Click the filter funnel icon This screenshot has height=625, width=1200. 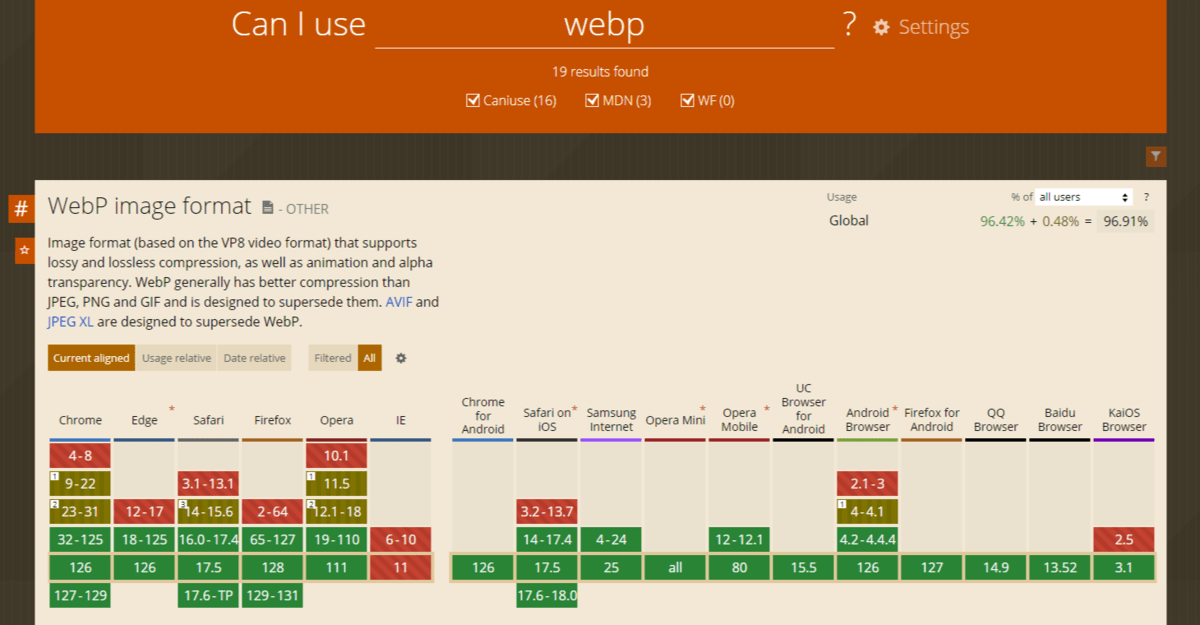1156,156
